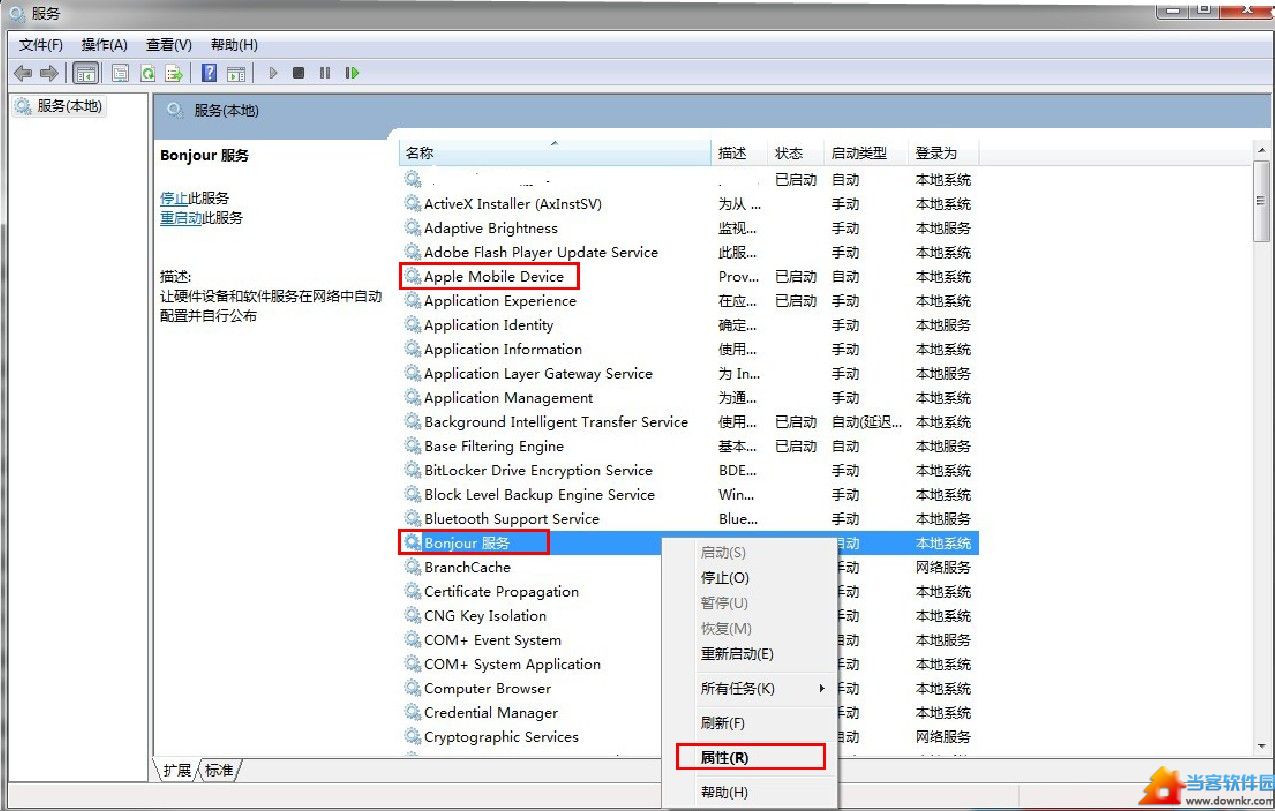Sort by the 描述 column header
The width and height of the screenshot is (1275, 811).
coord(740,153)
